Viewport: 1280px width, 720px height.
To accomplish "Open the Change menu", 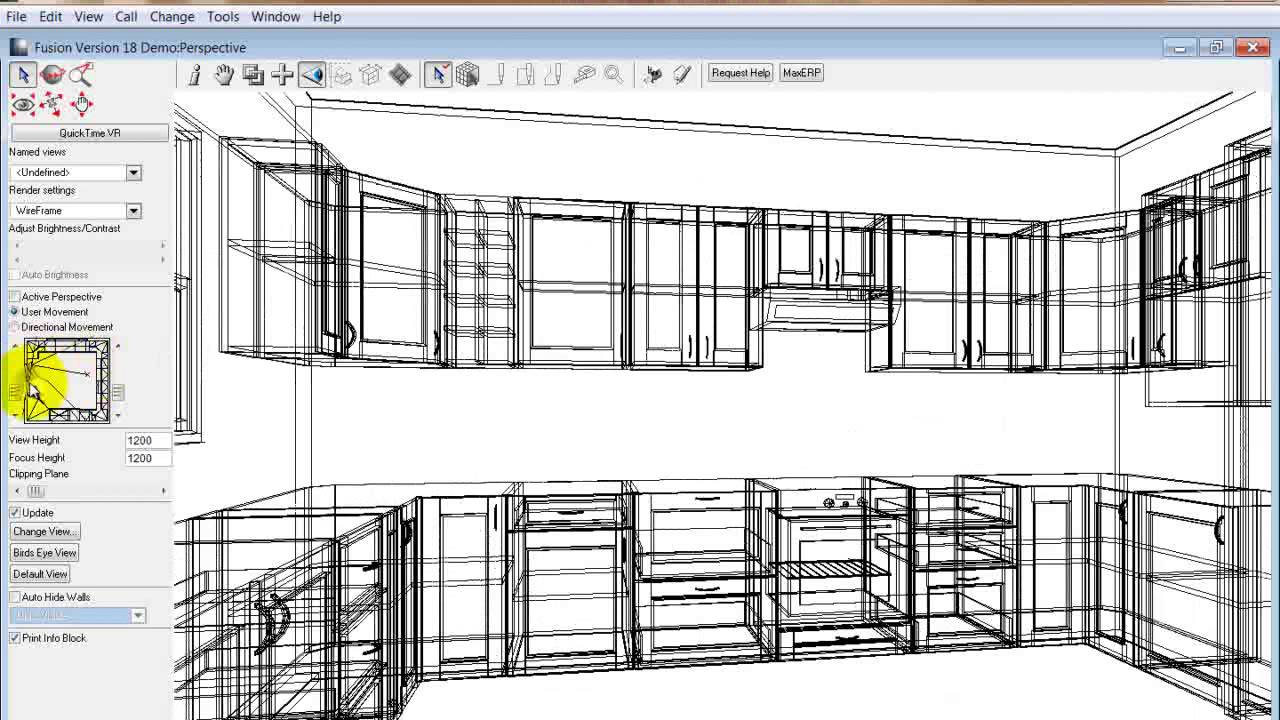I will [x=172, y=17].
